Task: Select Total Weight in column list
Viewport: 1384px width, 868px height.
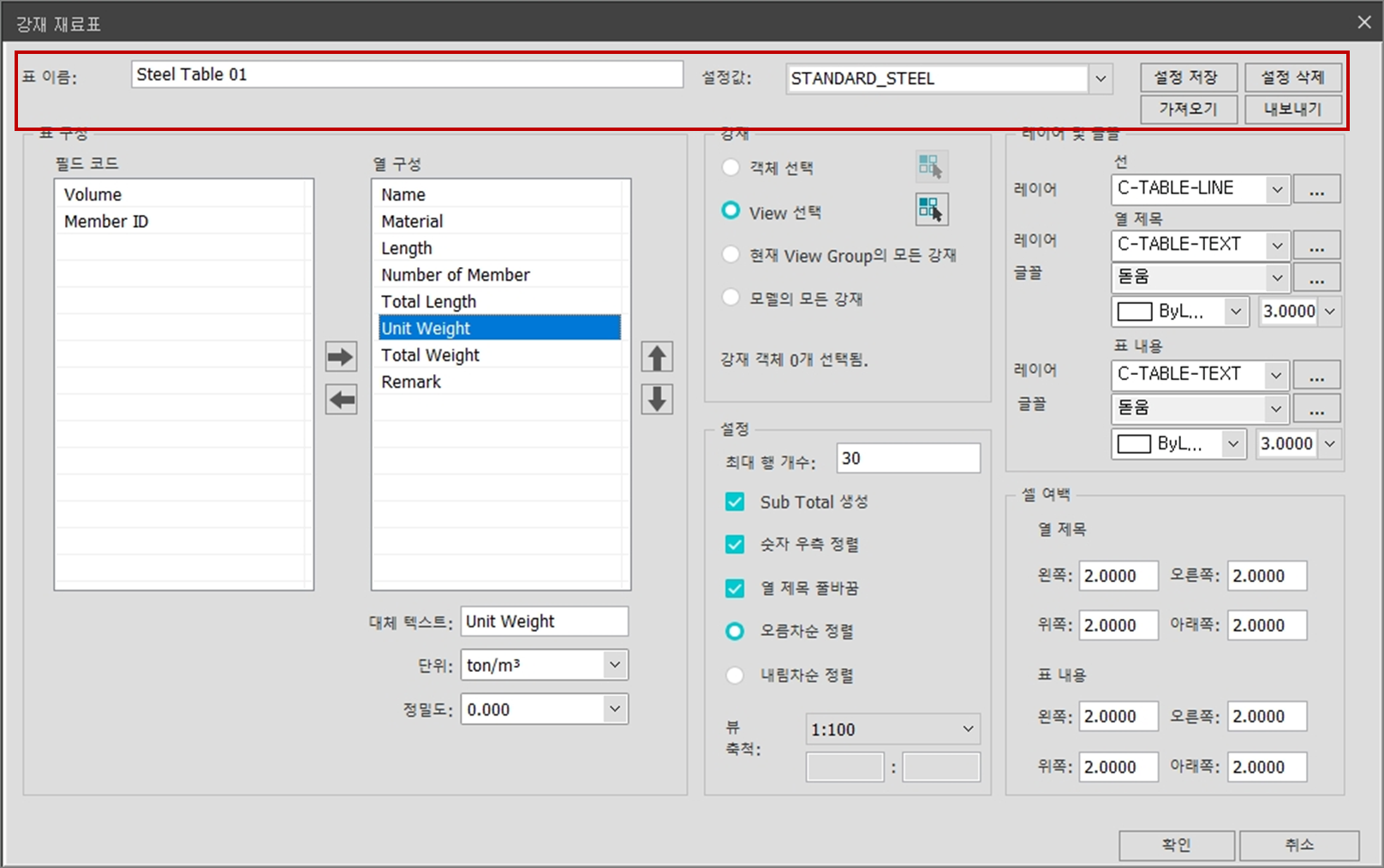Action: (430, 355)
